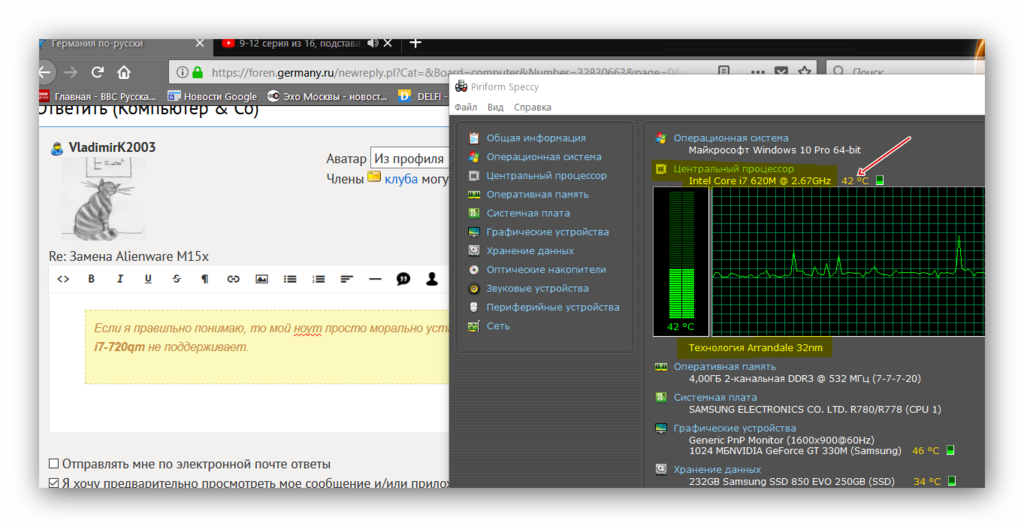This screenshot has height=527, width=1024.
Task: Click the CPU temperature history graph
Action: click(848, 262)
